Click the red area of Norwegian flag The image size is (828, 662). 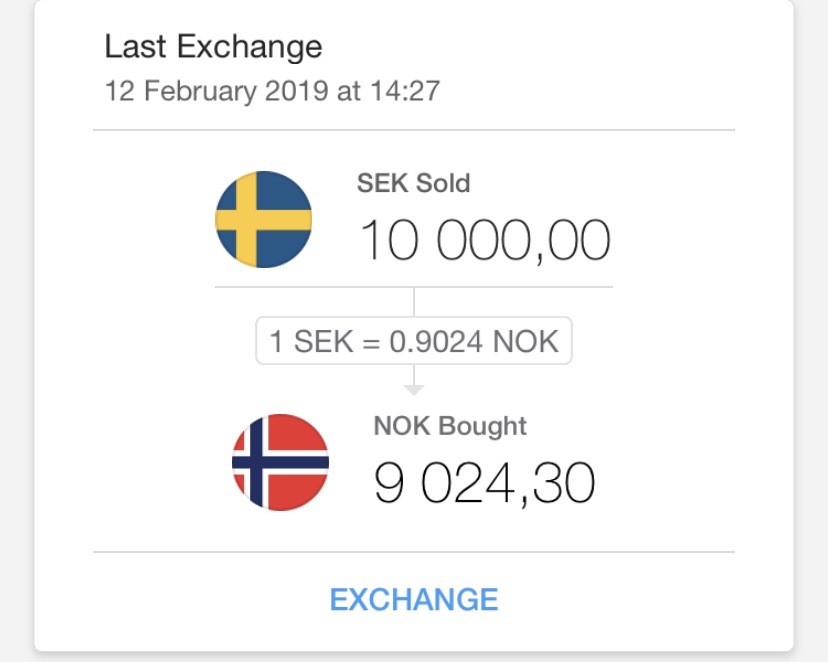pos(305,435)
